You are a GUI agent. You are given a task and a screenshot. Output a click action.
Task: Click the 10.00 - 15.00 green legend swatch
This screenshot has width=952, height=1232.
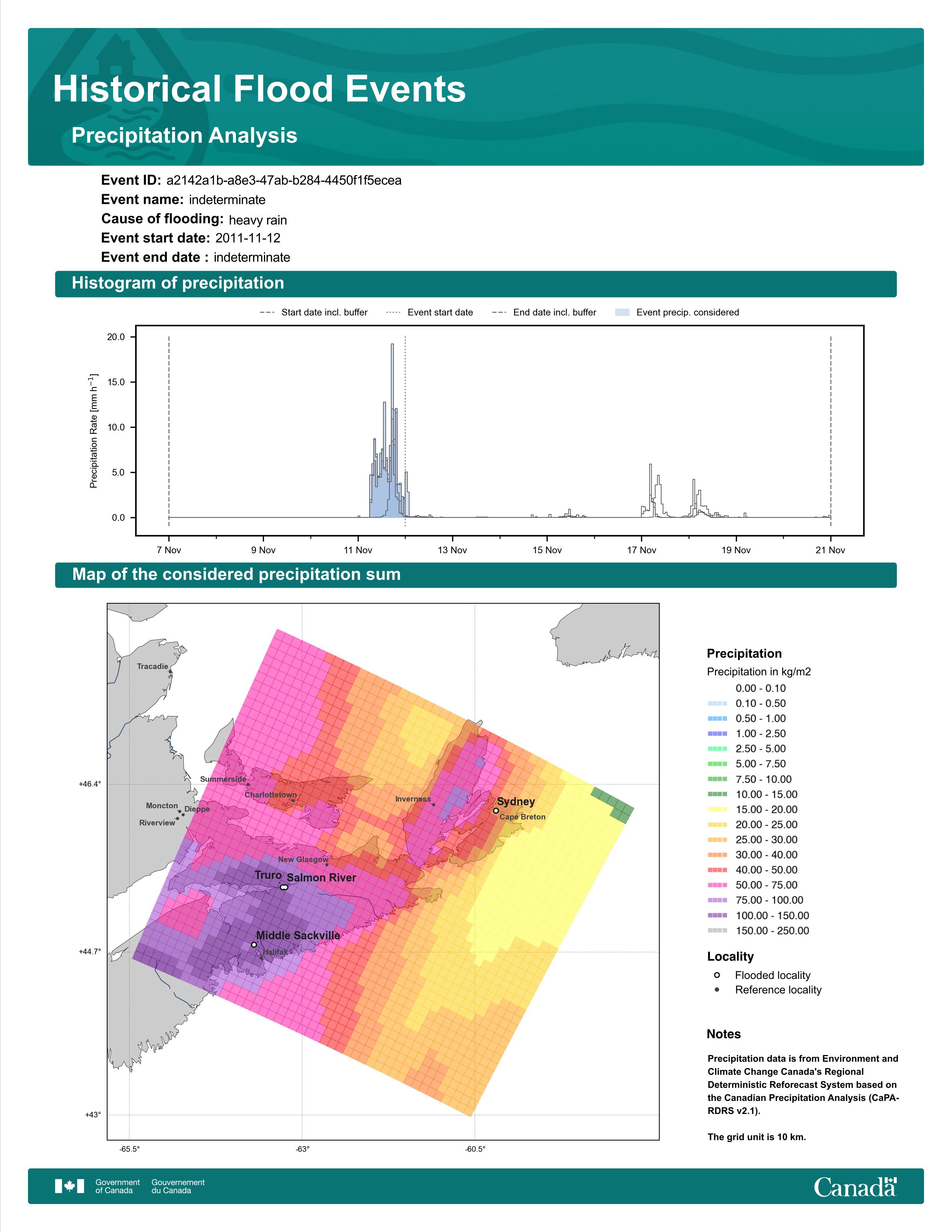click(x=718, y=794)
